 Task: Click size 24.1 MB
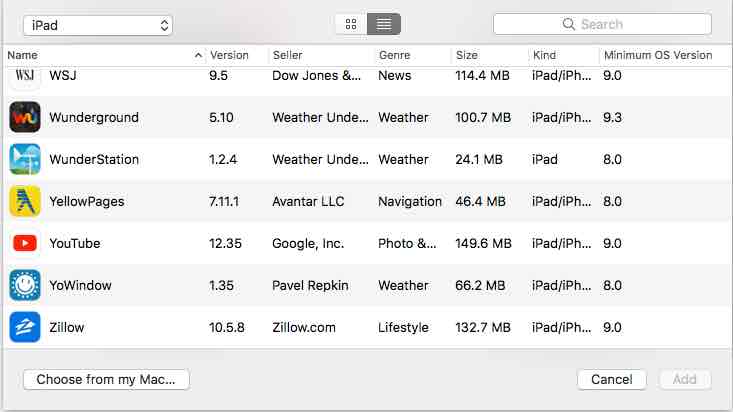tap(479, 159)
